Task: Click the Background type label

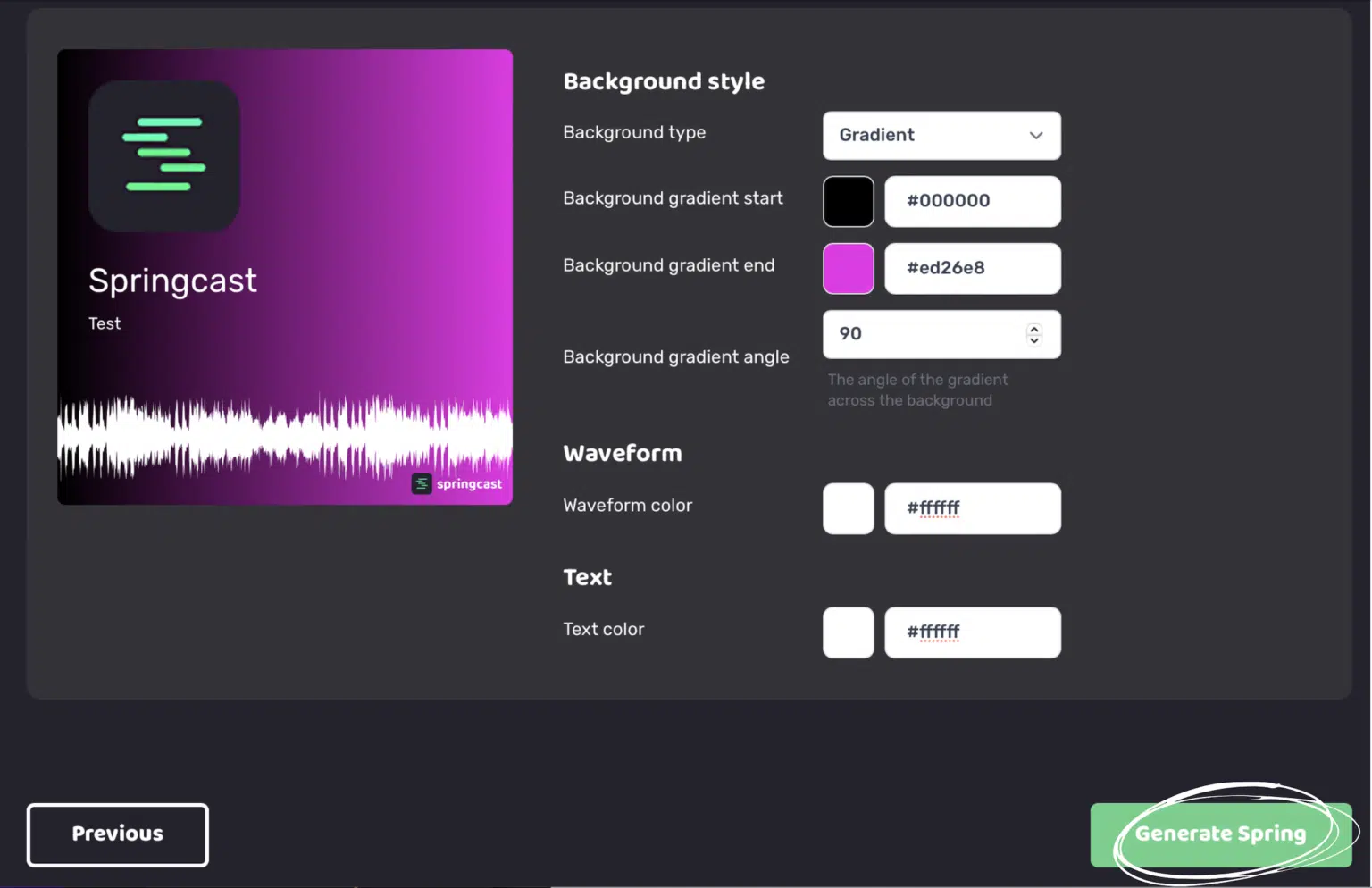Action: (x=634, y=132)
